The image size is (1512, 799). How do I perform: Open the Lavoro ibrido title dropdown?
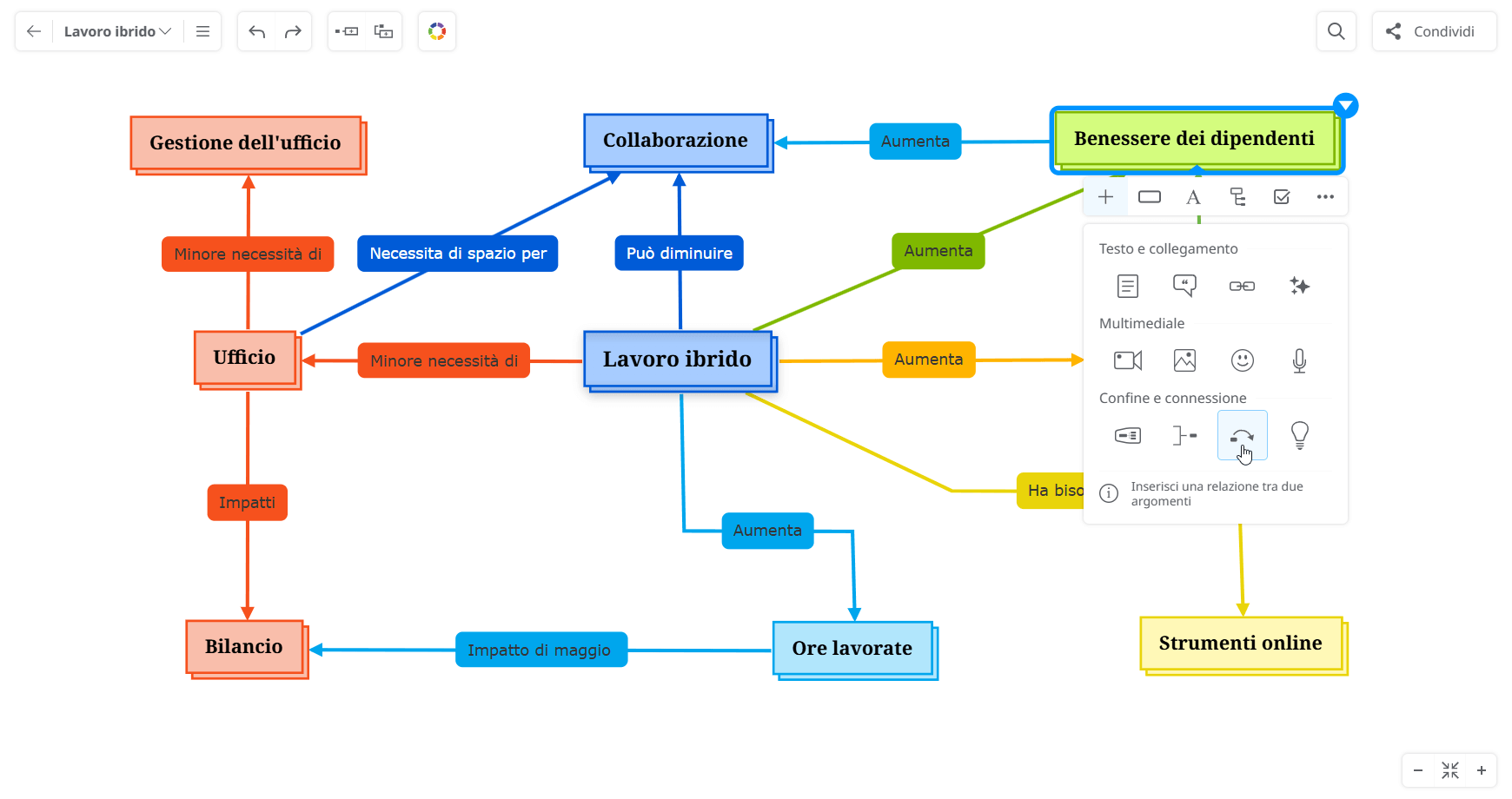117,31
